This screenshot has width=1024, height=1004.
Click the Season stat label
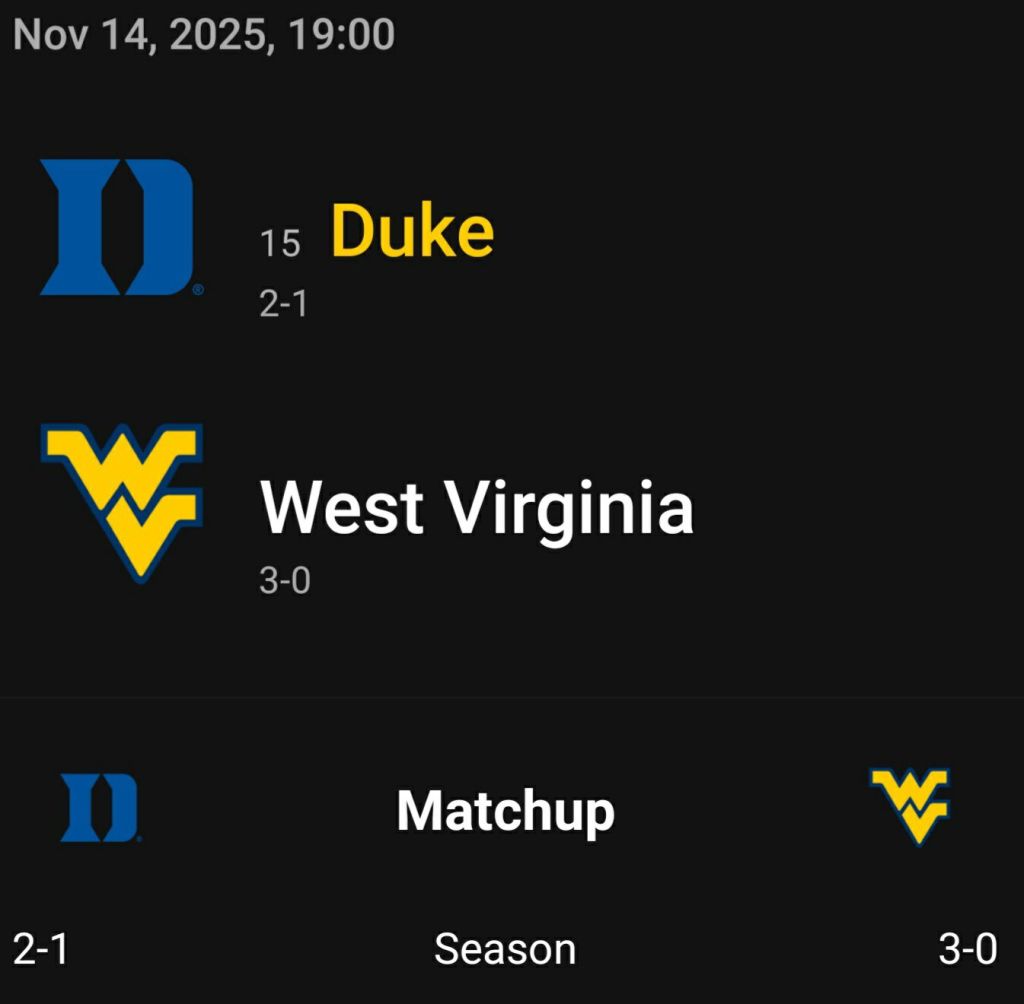pyautogui.click(x=505, y=949)
